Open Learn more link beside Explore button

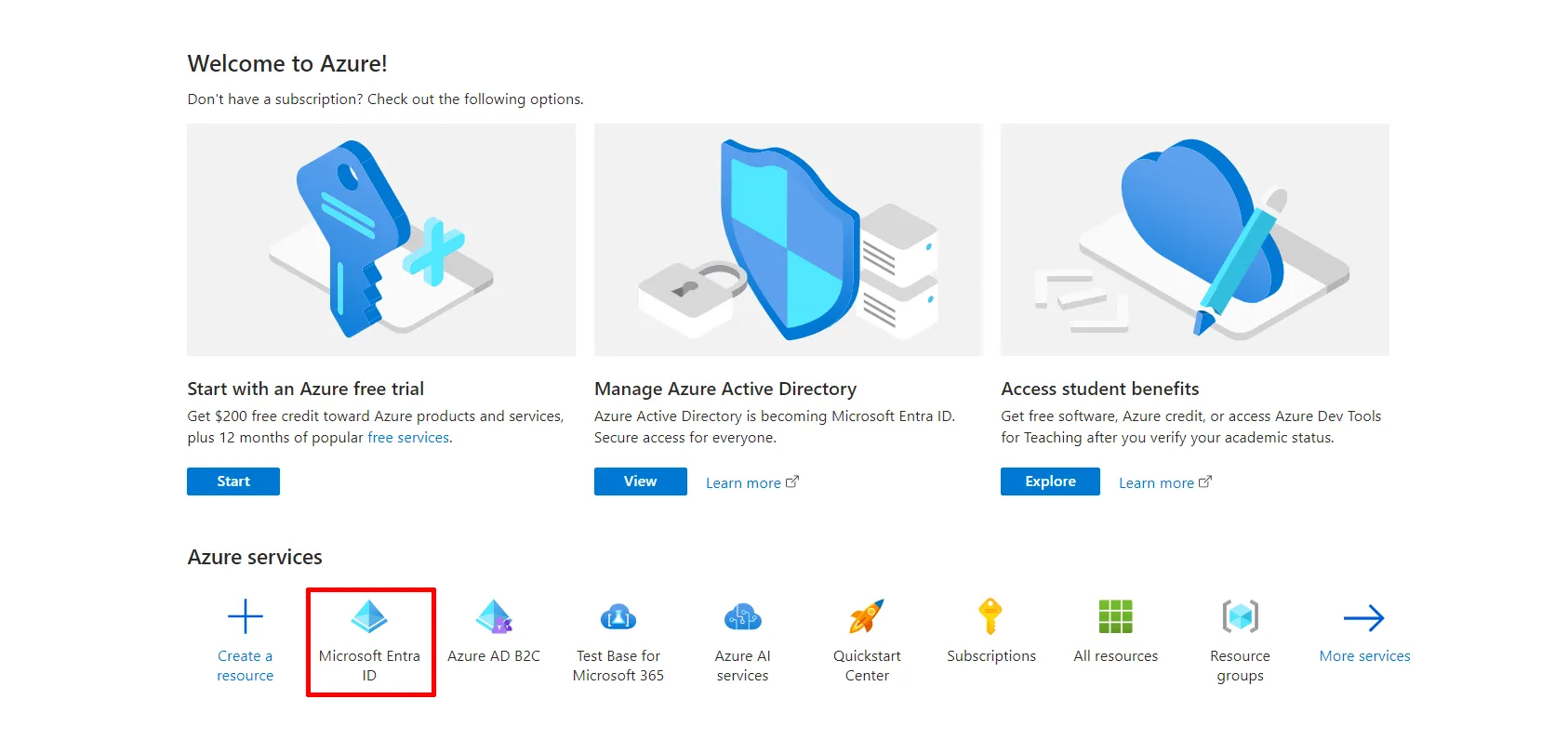pyautogui.click(x=1164, y=482)
